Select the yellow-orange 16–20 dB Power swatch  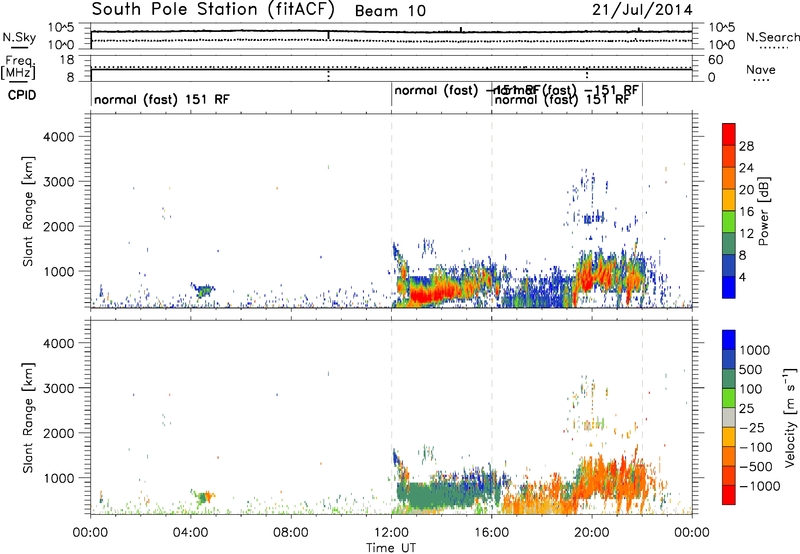(729, 199)
